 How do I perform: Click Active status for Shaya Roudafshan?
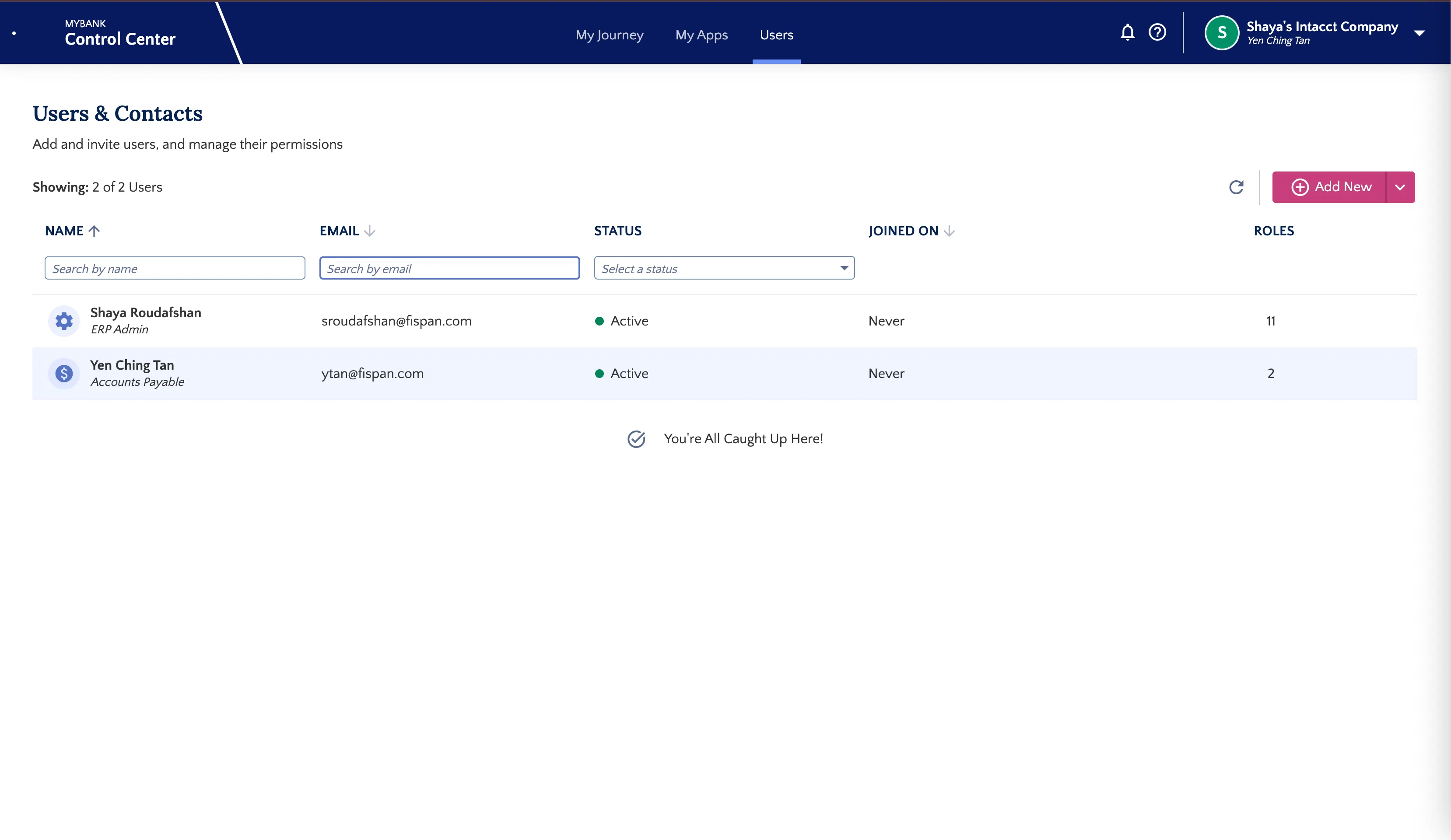622,321
